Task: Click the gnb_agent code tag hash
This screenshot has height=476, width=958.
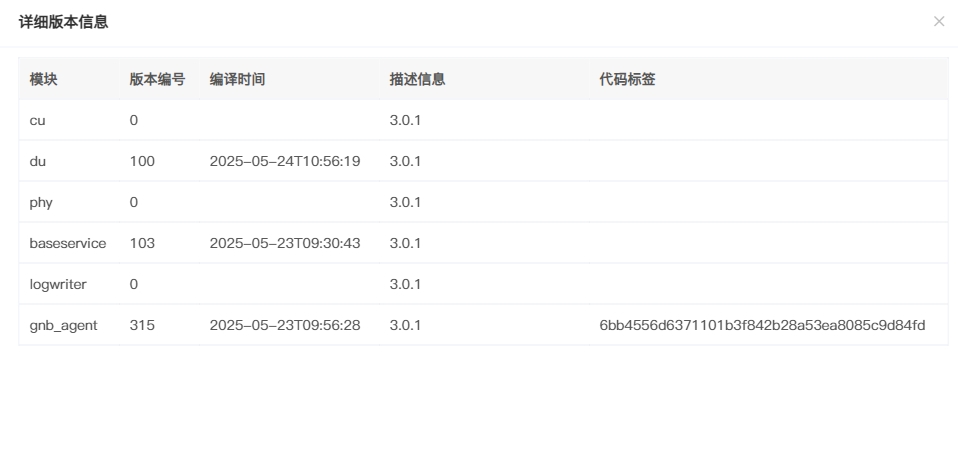Action: coord(762,325)
